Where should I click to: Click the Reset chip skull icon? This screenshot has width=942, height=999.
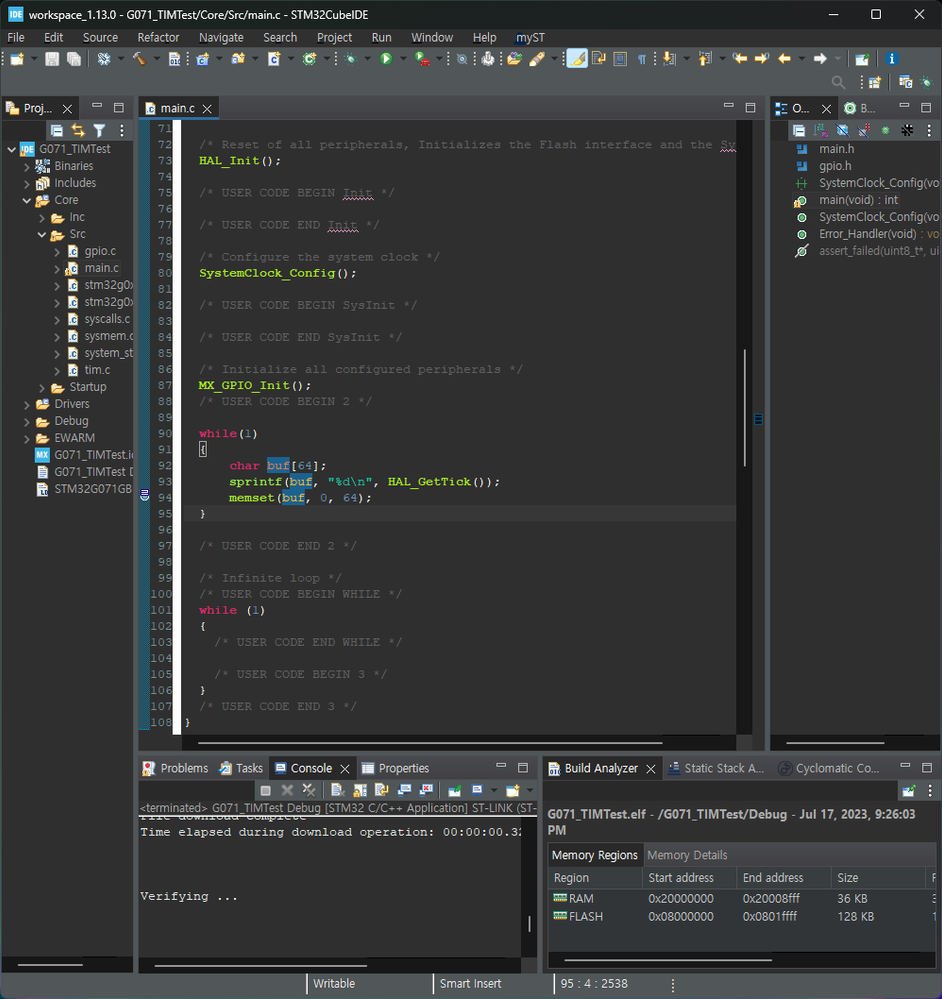(488, 59)
